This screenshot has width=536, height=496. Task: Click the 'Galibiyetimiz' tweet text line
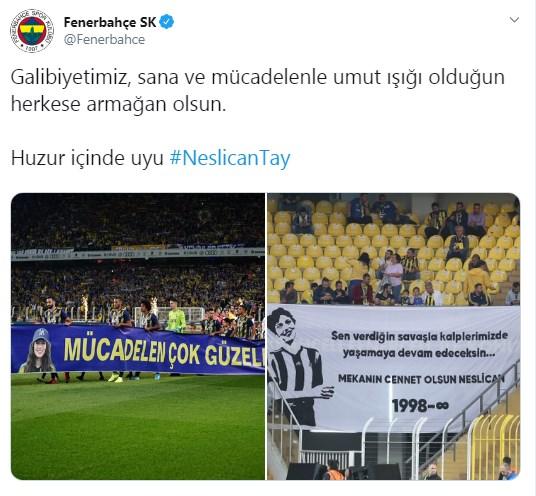pos(258,78)
